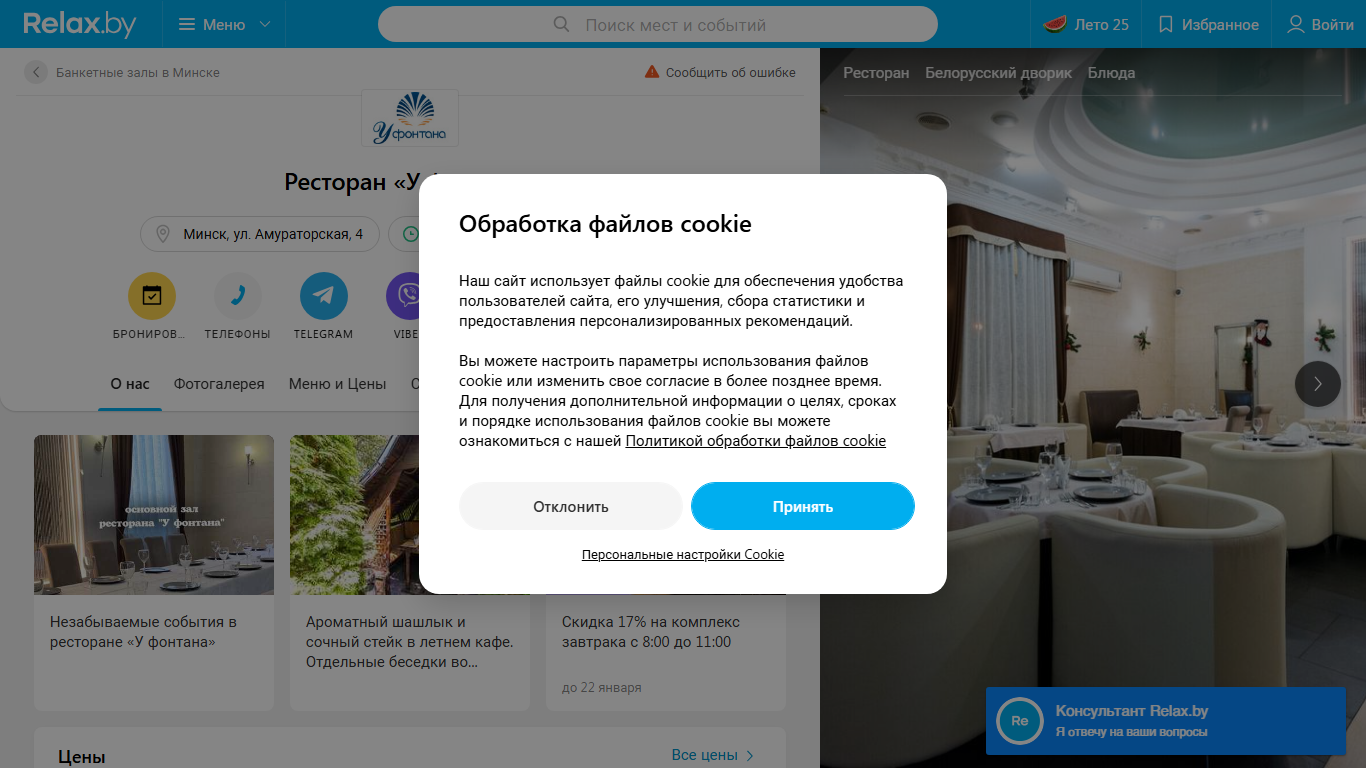The image size is (1366, 768).
Task: Select the Ресторан photo tab
Action: point(876,73)
